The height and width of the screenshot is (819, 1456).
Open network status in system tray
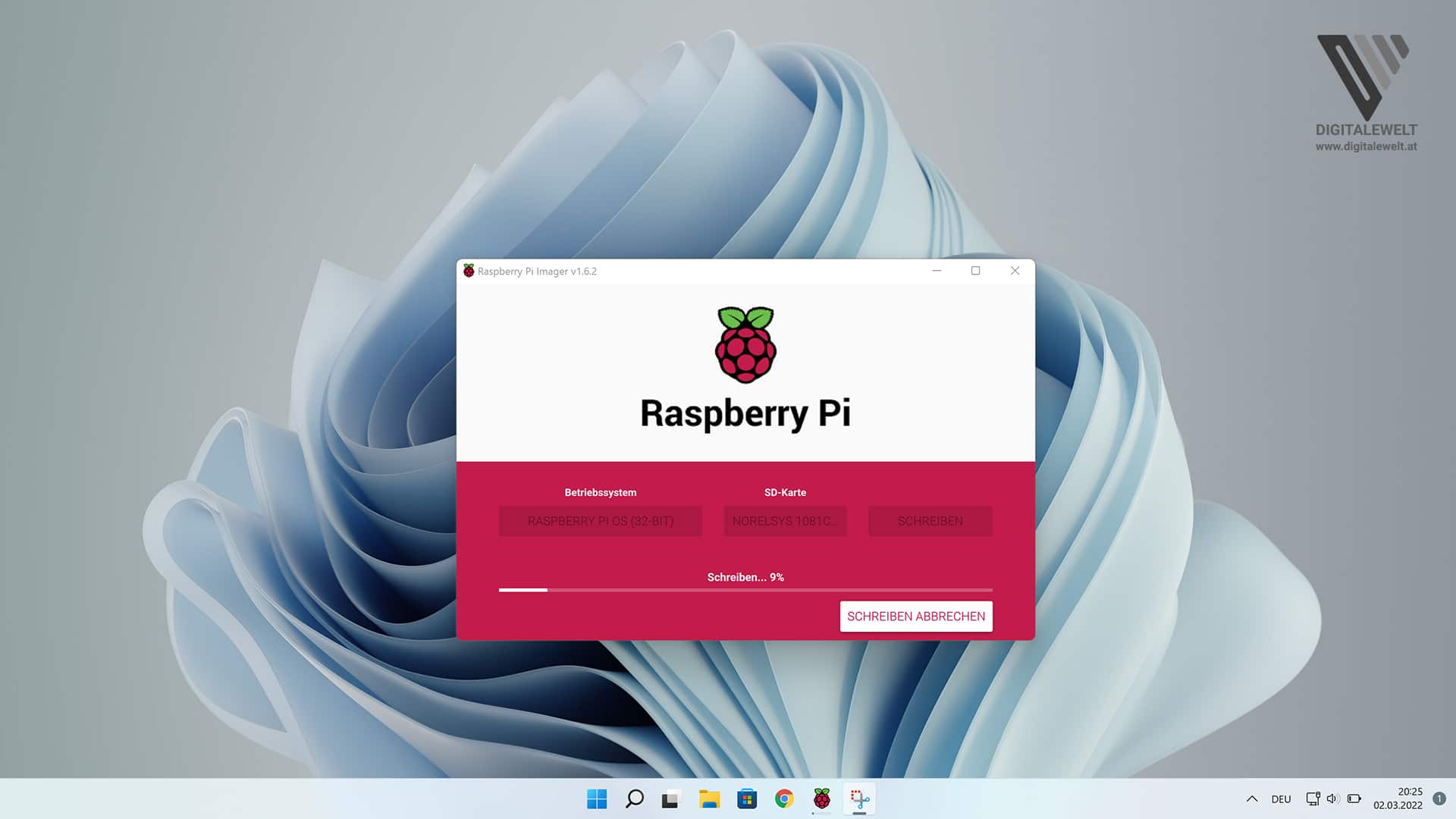coord(1313,799)
